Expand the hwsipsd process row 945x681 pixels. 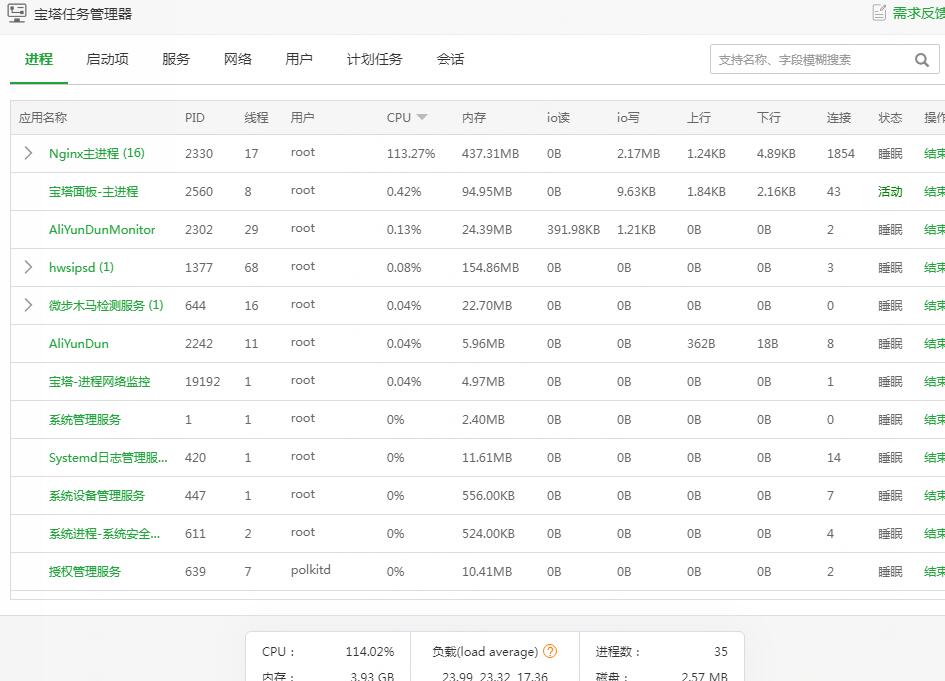[x=28, y=267]
